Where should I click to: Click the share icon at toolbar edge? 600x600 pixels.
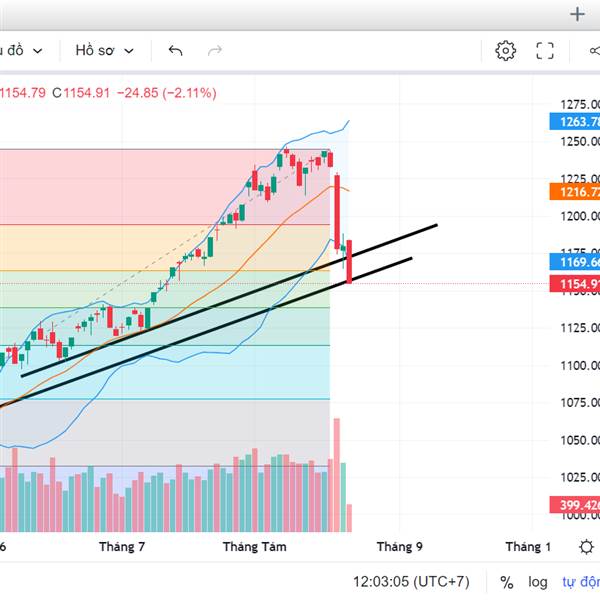coord(592,50)
